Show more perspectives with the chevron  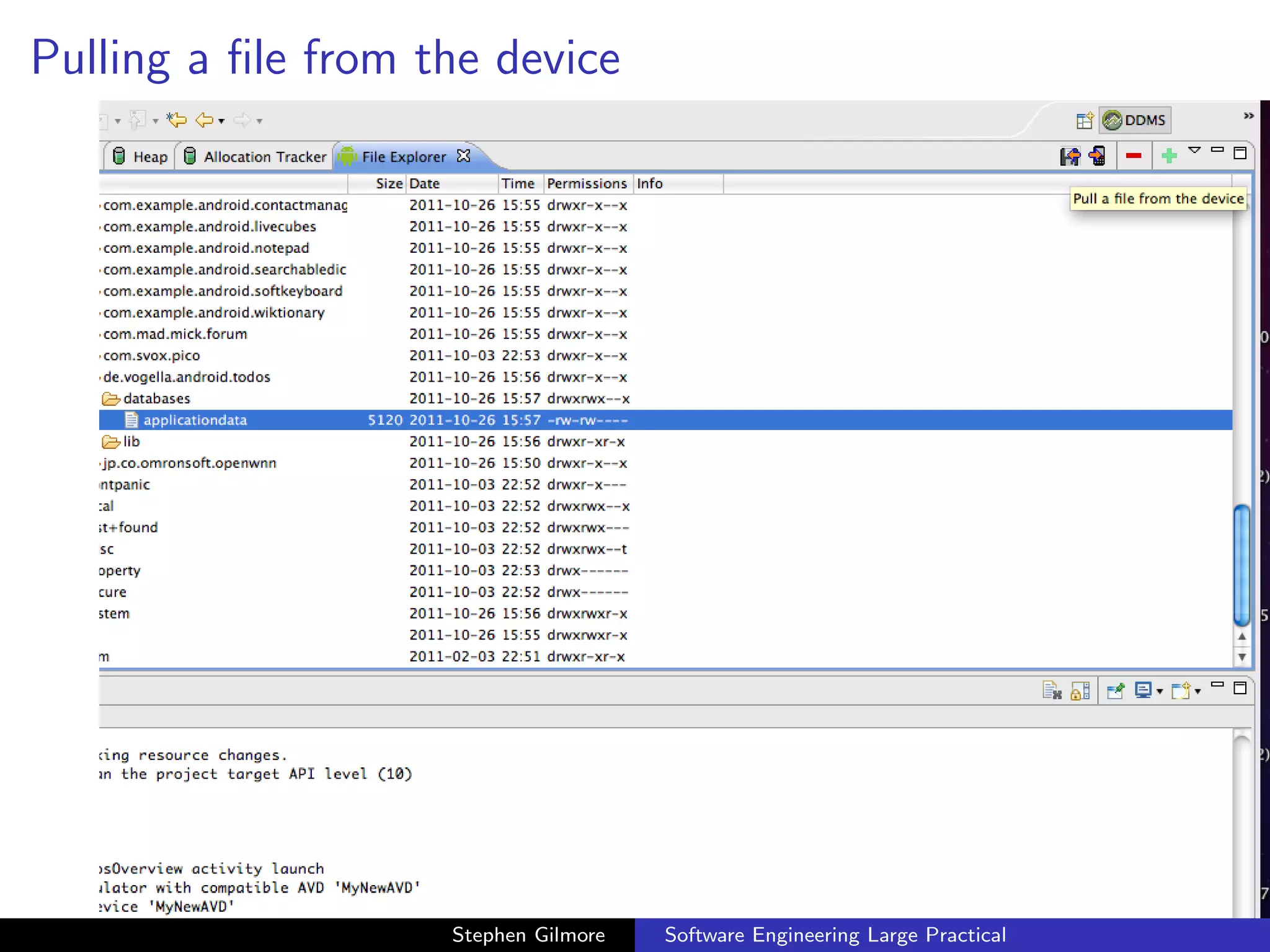1248,116
